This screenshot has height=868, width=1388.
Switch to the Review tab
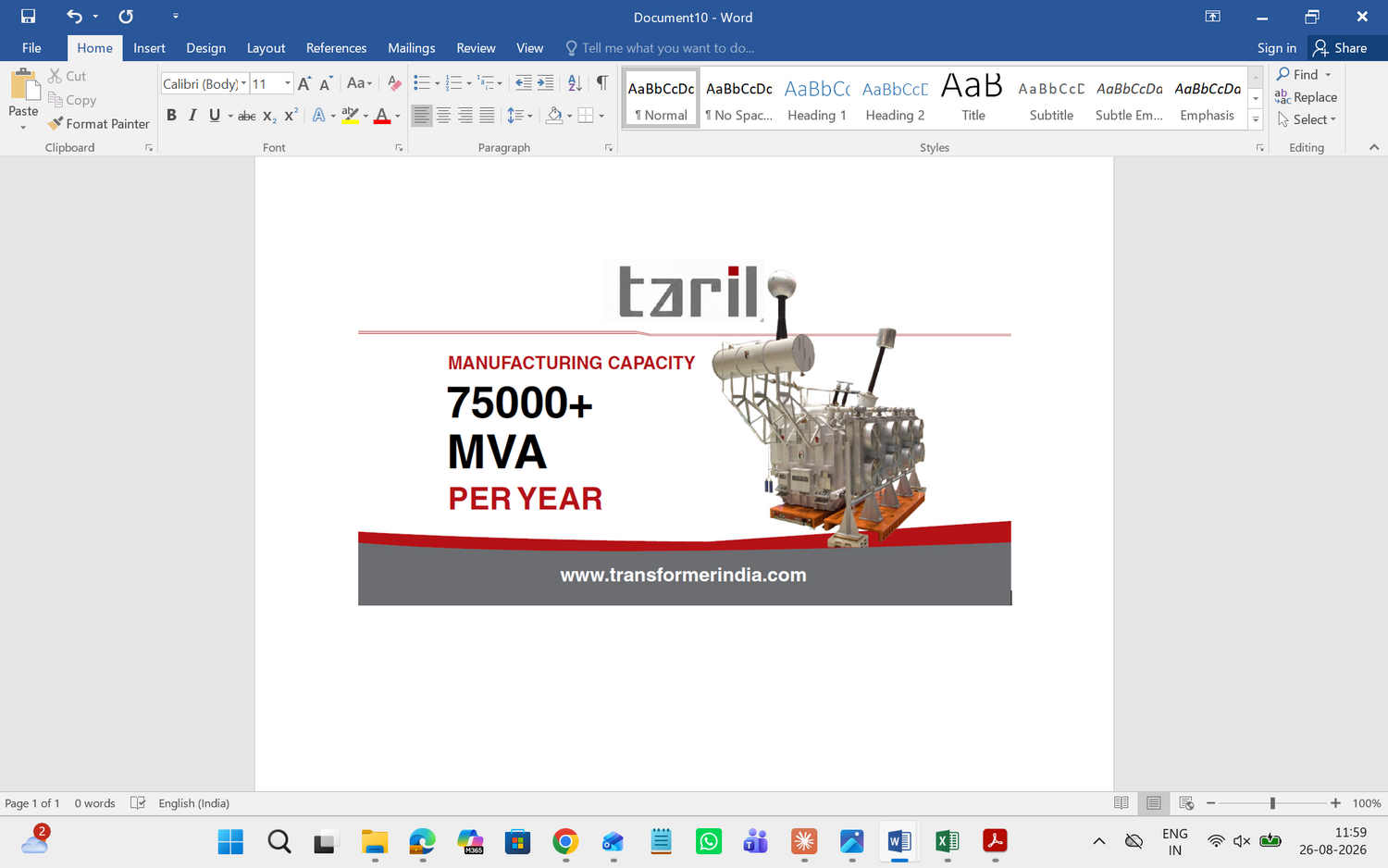(x=476, y=48)
